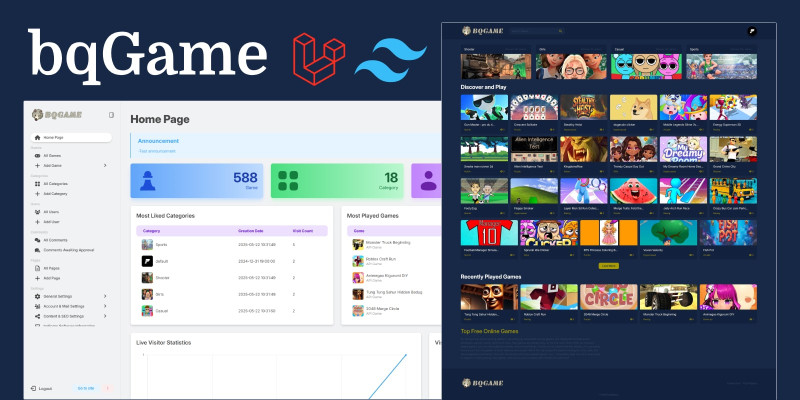The image size is (800, 400).
Task: Click the Sports row in Most Liked Categories
Action: tap(232, 245)
